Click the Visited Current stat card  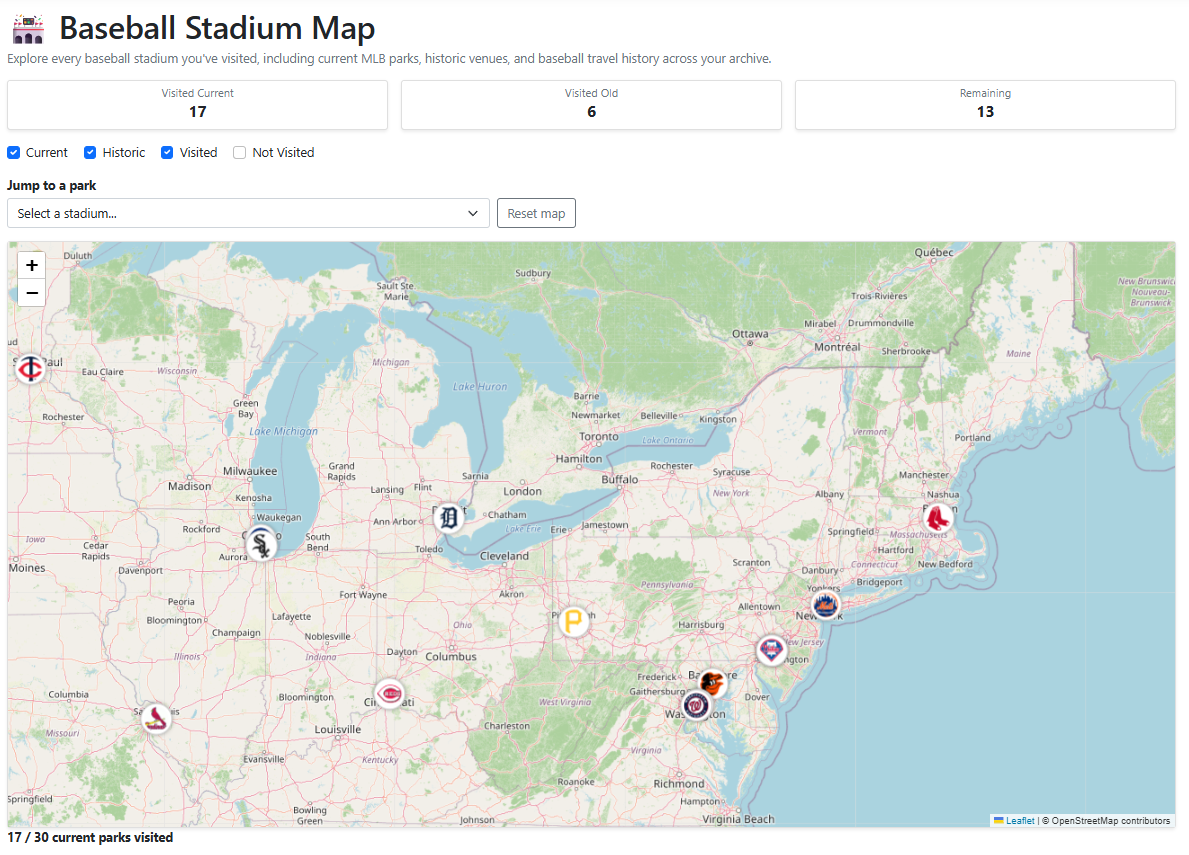coord(197,105)
